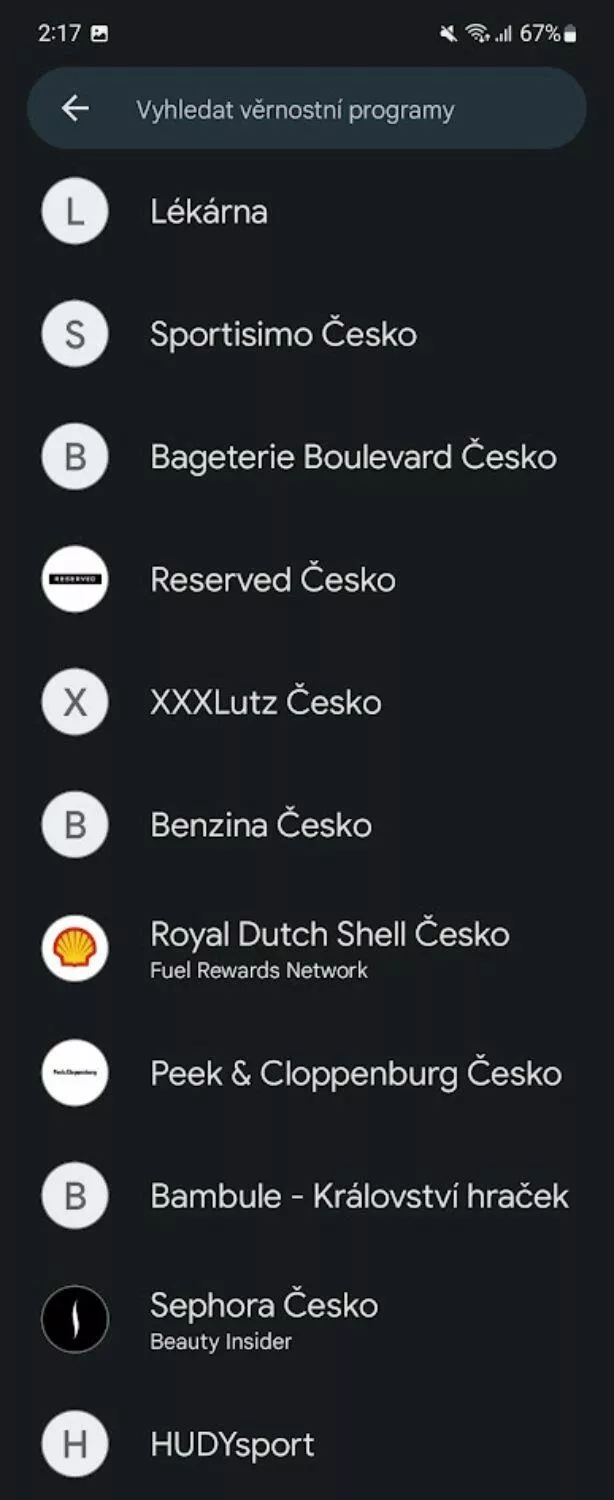Choose Sephora Česko Beauty Insider
Viewport: 614px width, 1500px height.
[x=307, y=1319]
